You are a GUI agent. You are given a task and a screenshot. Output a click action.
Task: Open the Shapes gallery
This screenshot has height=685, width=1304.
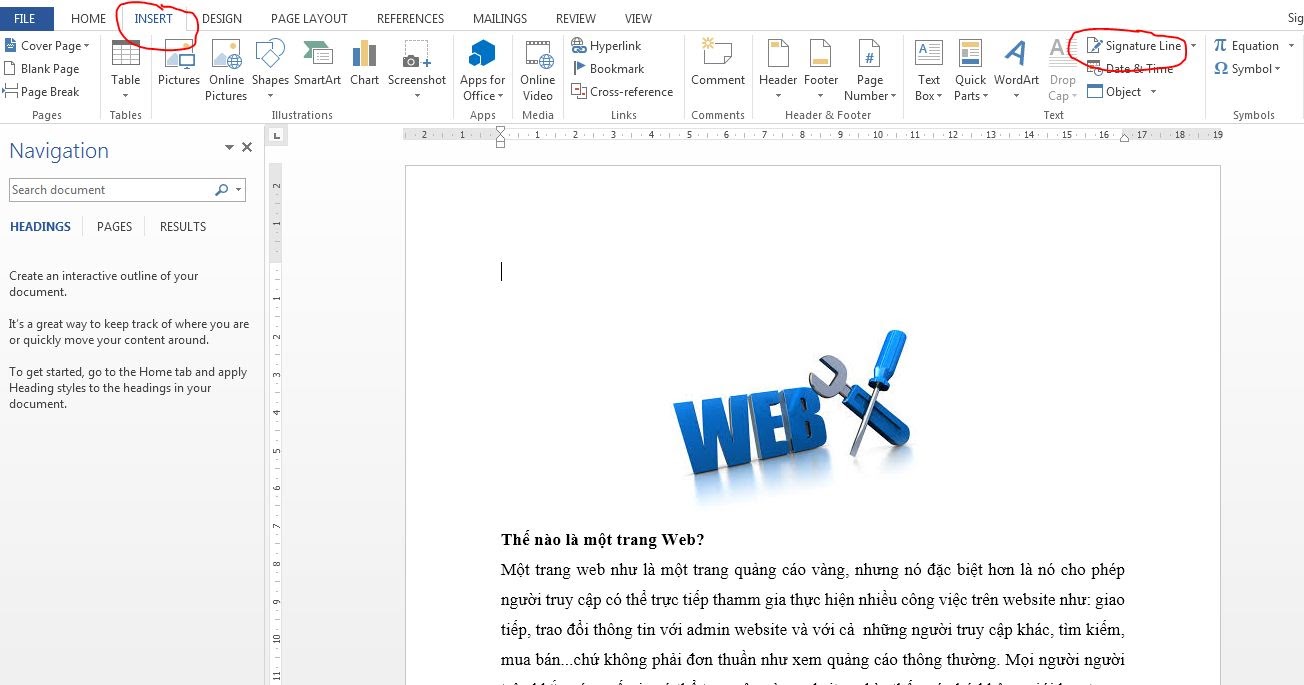[270, 70]
